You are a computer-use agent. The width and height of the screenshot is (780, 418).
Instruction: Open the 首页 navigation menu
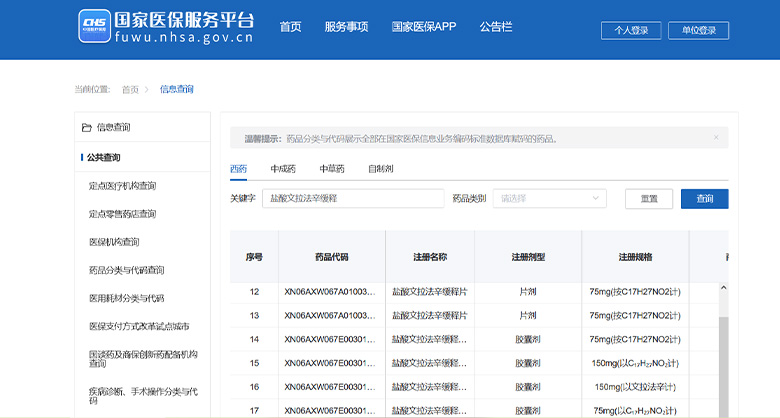tap(290, 27)
